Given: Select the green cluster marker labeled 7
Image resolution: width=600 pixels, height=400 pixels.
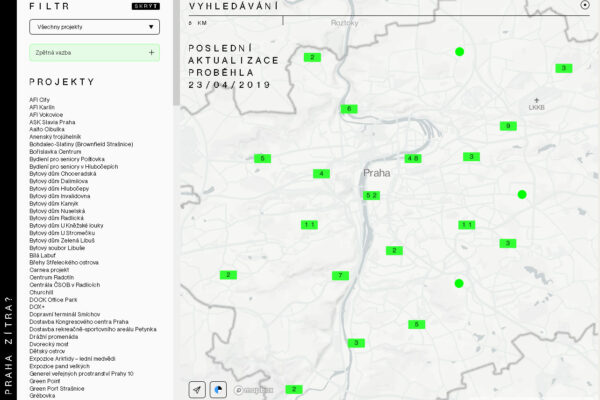Looking at the screenshot, I should pos(340,275).
